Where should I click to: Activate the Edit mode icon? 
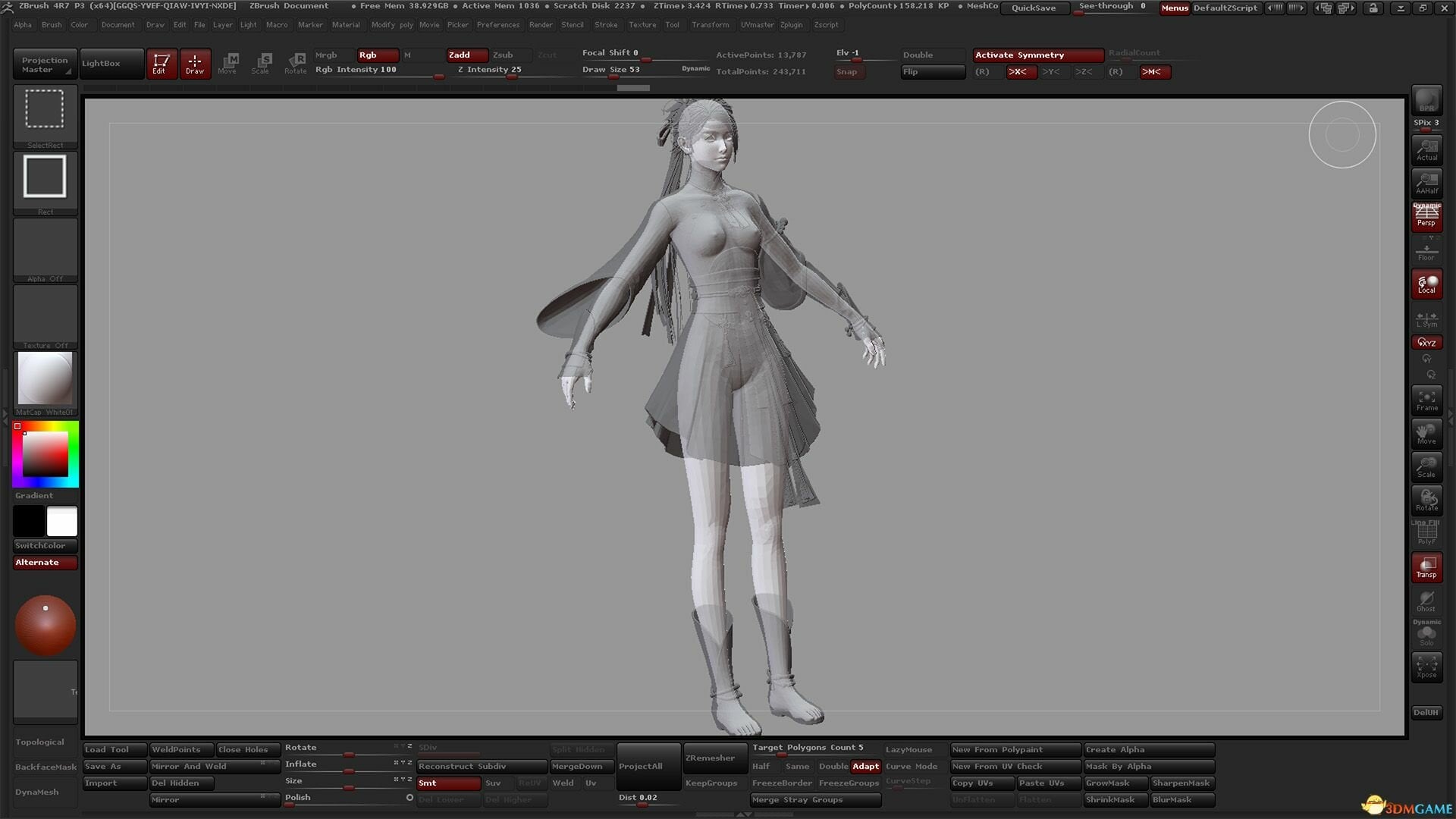161,64
